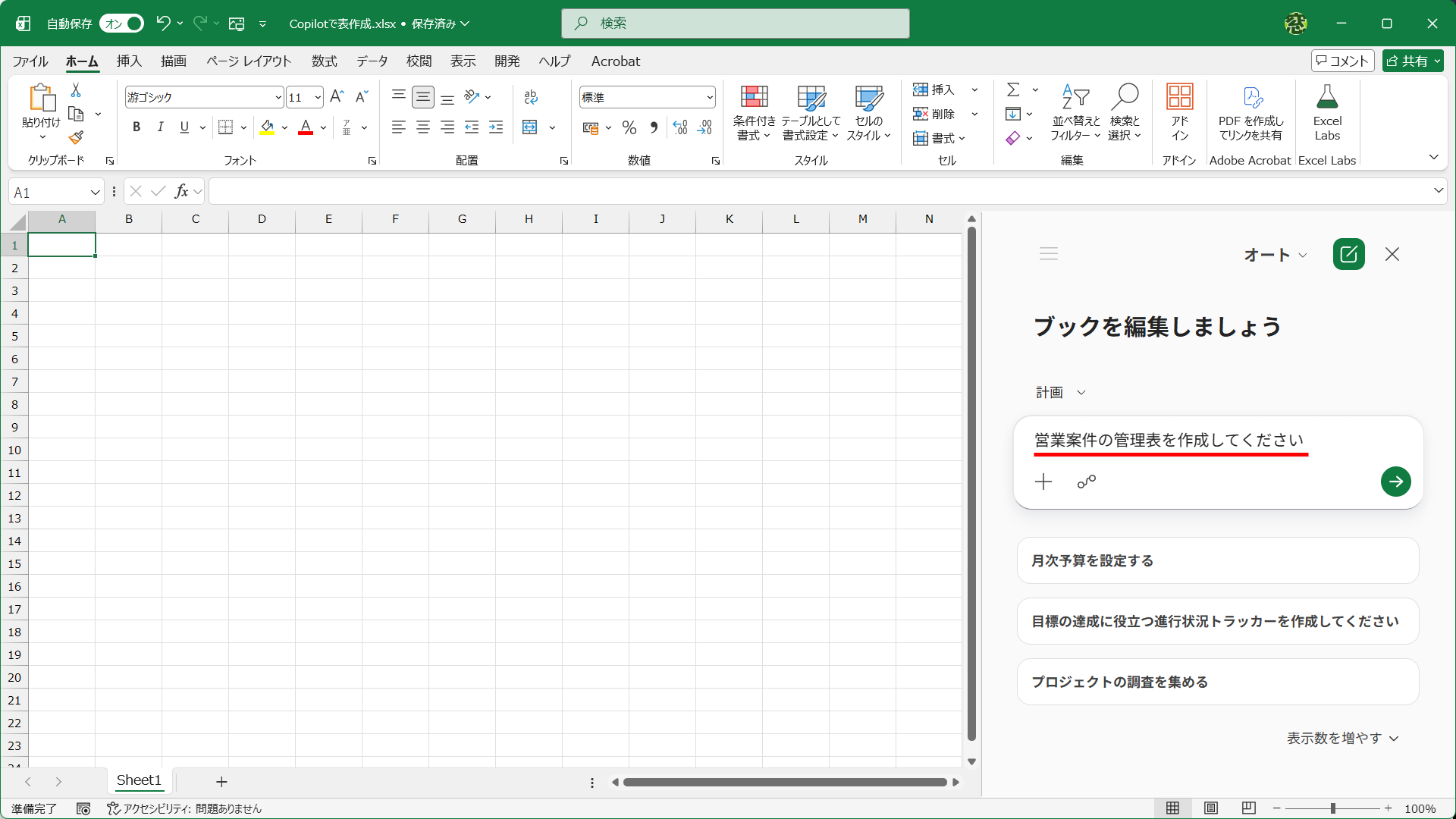
Task: Open the font name dropdown (游ゴシック)
Action: 278,97
